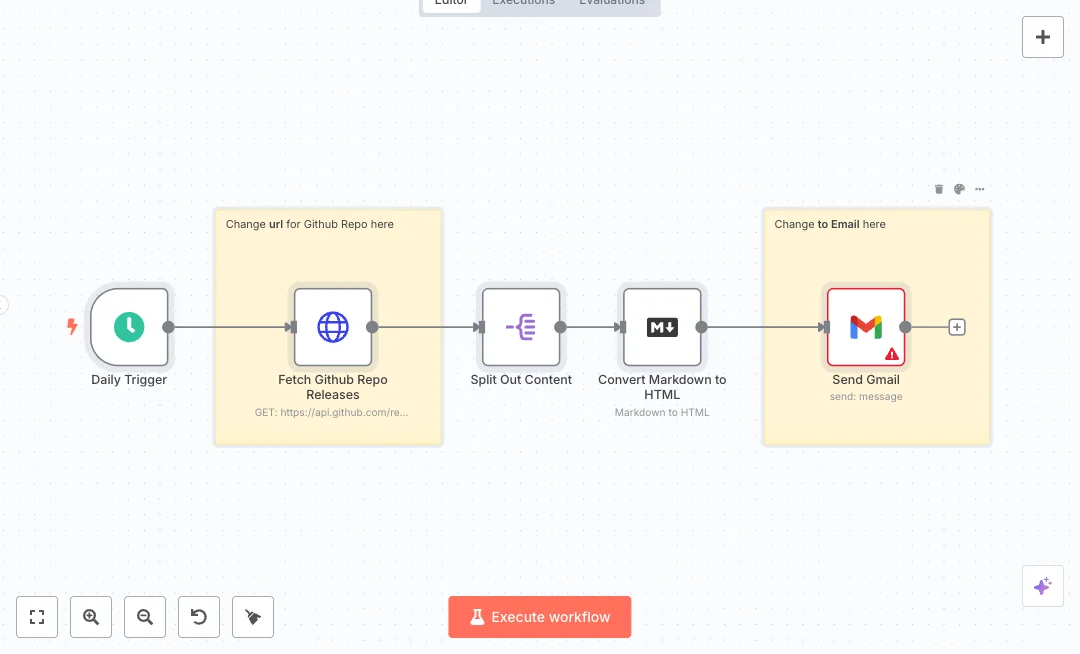Image resolution: width=1080 pixels, height=654 pixels.
Task: Select the Convert Markdown to HTML node
Action: pos(662,326)
